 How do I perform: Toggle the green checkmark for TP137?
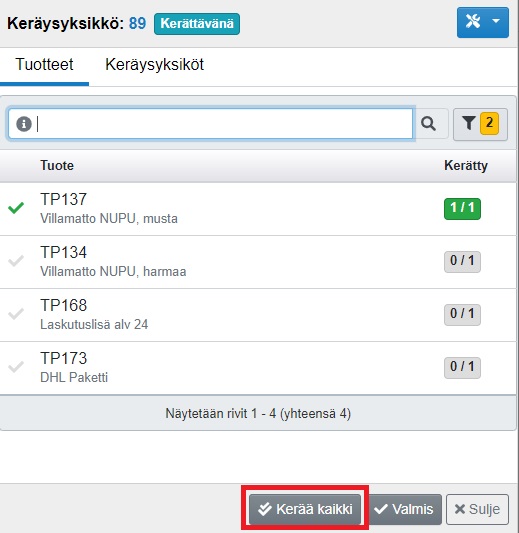16,208
